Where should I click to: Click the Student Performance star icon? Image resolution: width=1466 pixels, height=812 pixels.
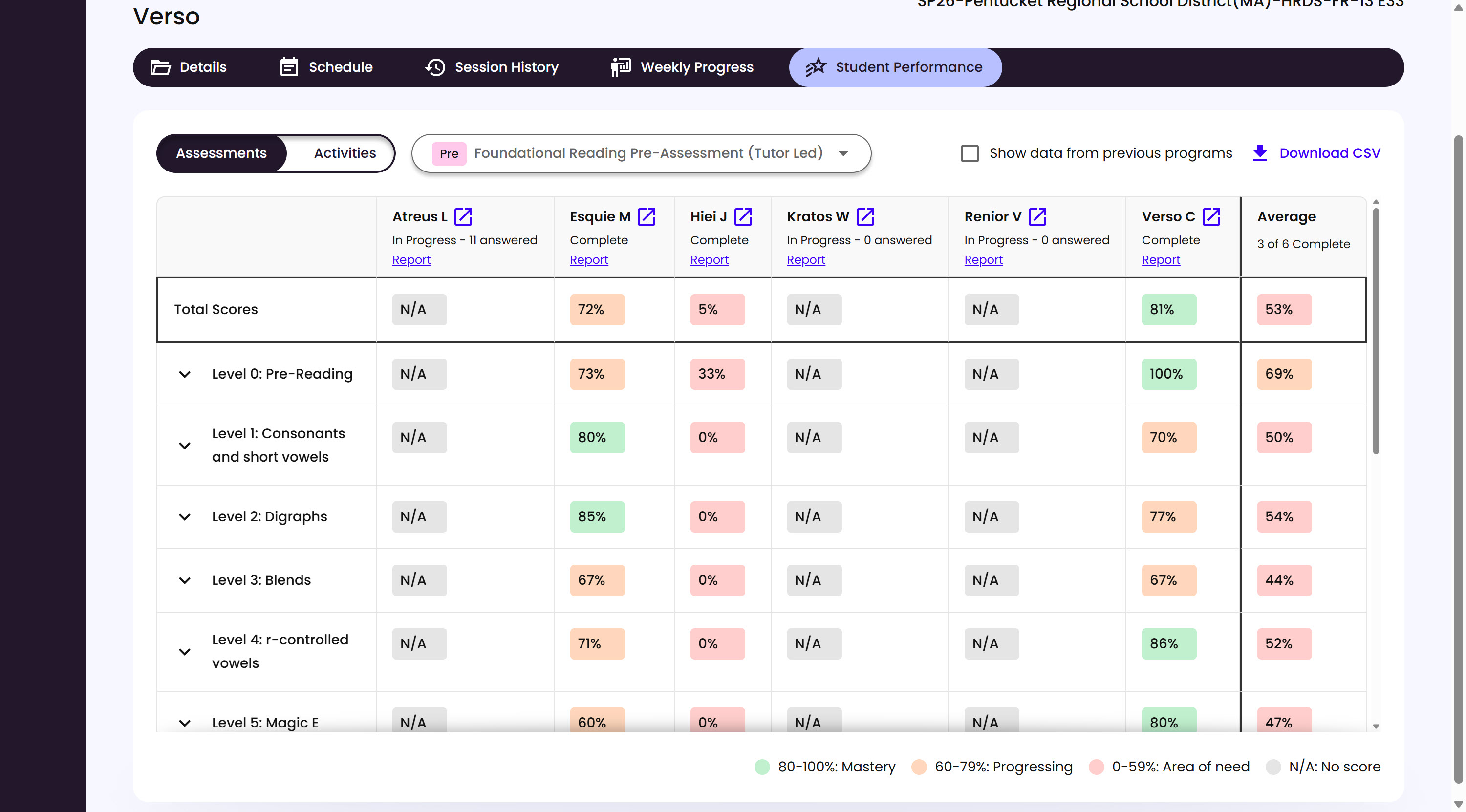pos(816,67)
